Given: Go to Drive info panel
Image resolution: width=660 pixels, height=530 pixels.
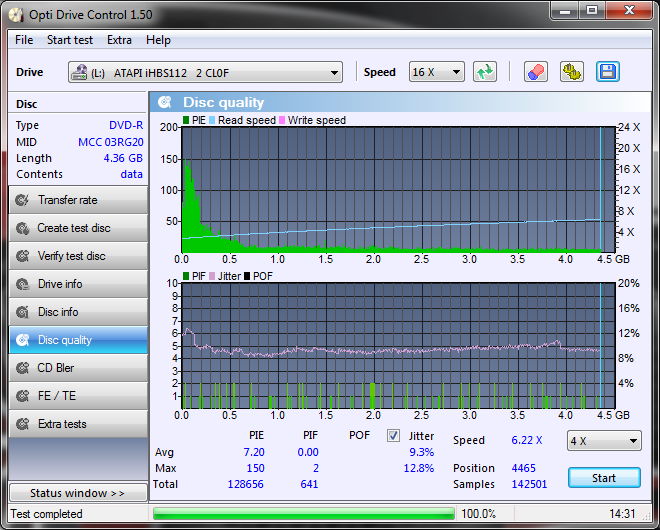Looking at the screenshot, I should point(78,284).
